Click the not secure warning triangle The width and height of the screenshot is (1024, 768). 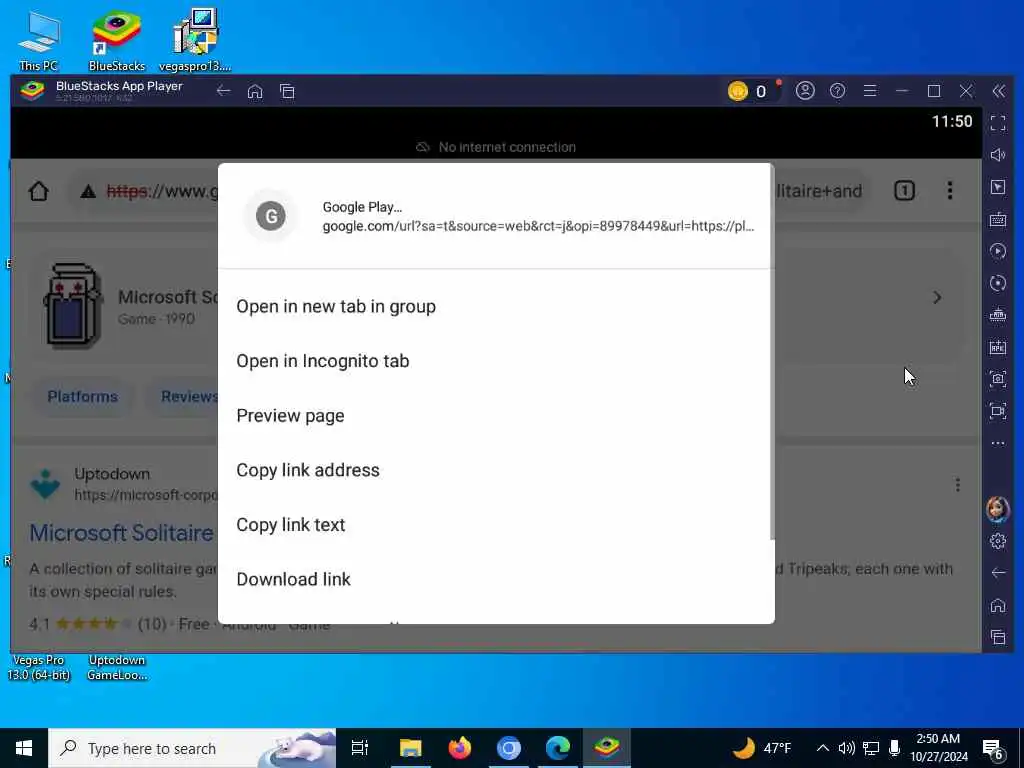click(88, 191)
